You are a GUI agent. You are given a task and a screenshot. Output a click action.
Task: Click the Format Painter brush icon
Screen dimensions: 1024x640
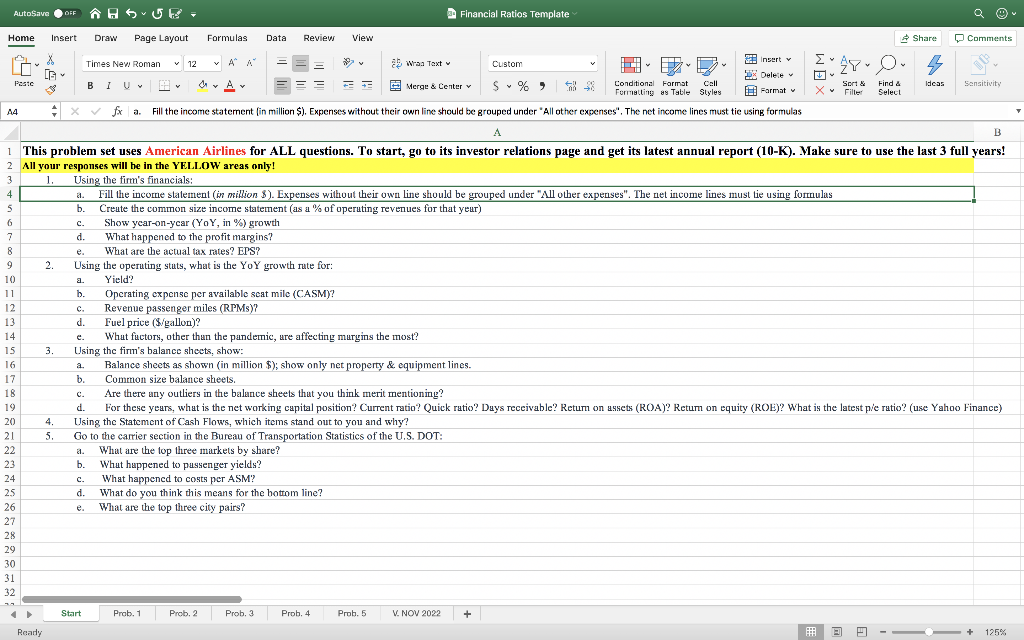(50, 89)
